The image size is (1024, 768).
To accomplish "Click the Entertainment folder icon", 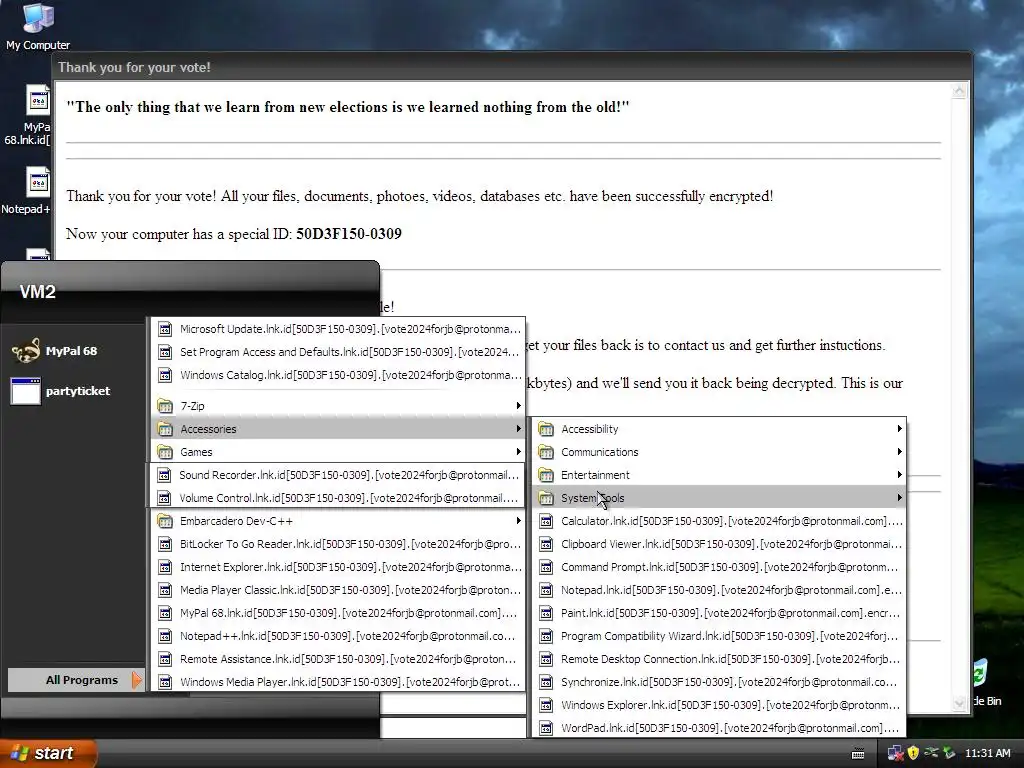I will click(x=546, y=475).
